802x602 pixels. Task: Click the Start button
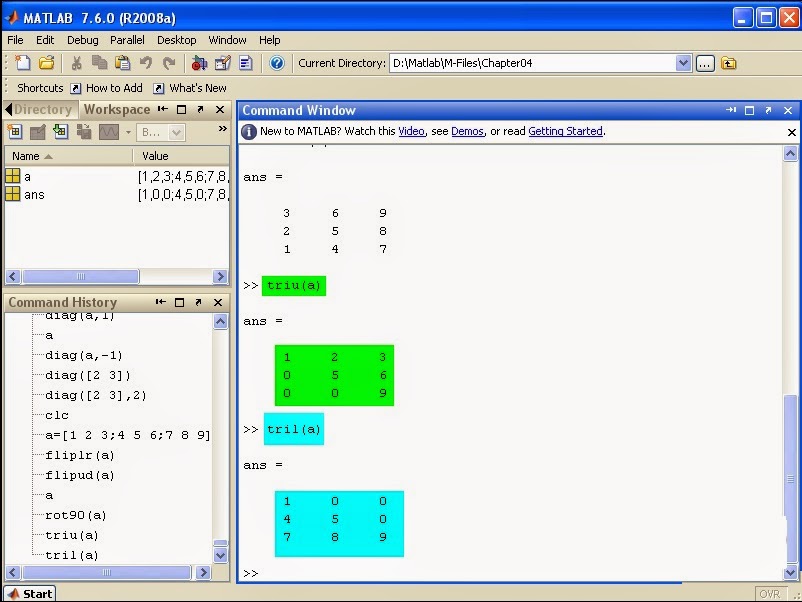[x=29, y=594]
